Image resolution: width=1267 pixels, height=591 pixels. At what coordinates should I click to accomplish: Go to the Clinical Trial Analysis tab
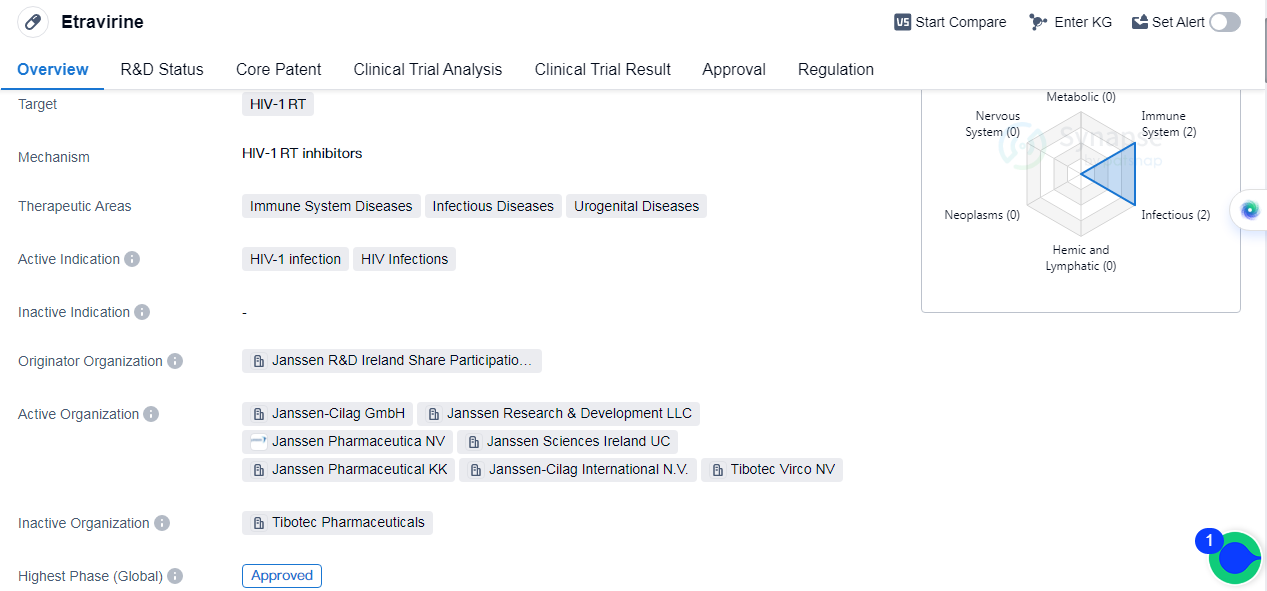point(428,69)
